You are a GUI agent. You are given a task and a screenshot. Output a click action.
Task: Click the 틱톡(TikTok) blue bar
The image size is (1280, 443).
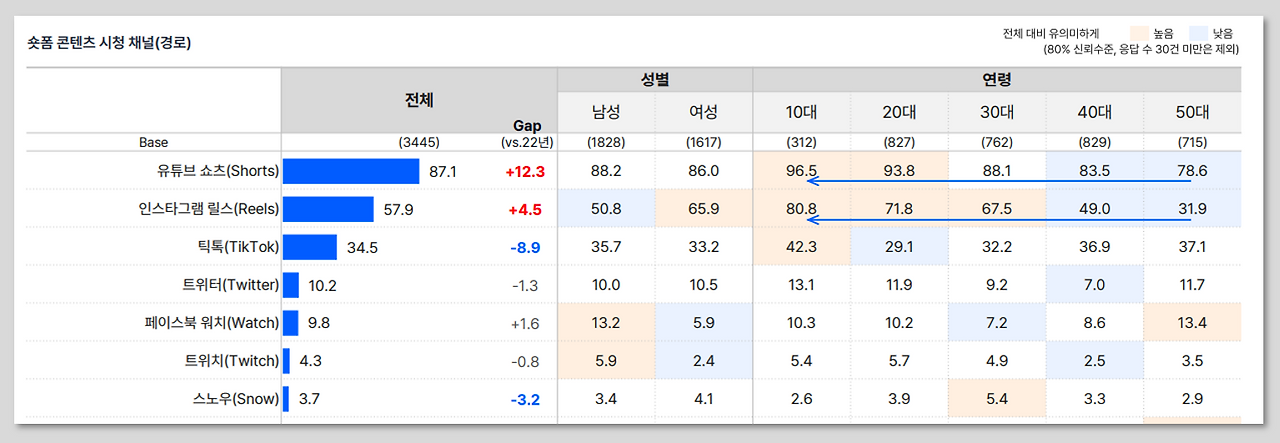tap(310, 247)
